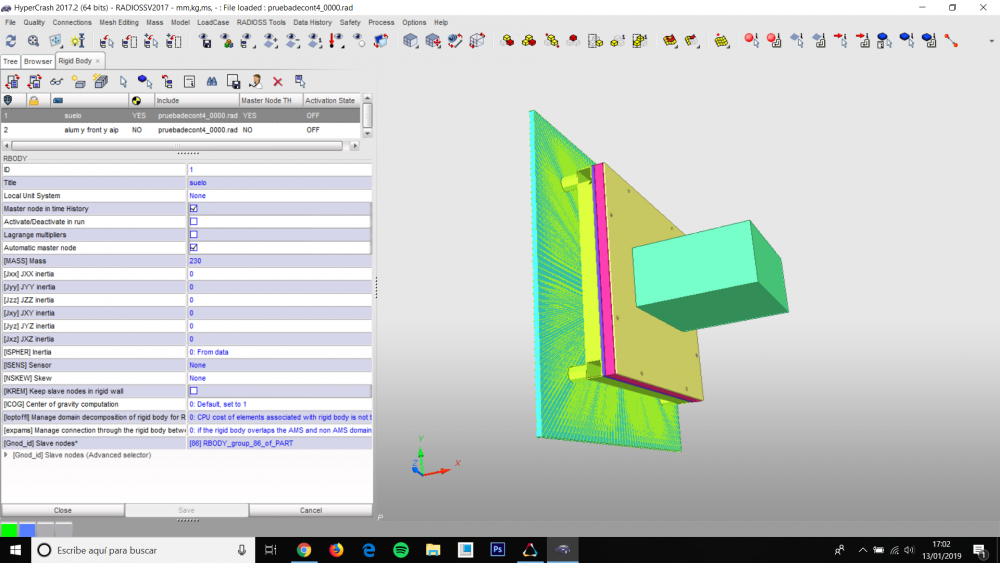The height and width of the screenshot is (563, 1000).
Task: Click the eye with save disk icon
Action: point(205,41)
